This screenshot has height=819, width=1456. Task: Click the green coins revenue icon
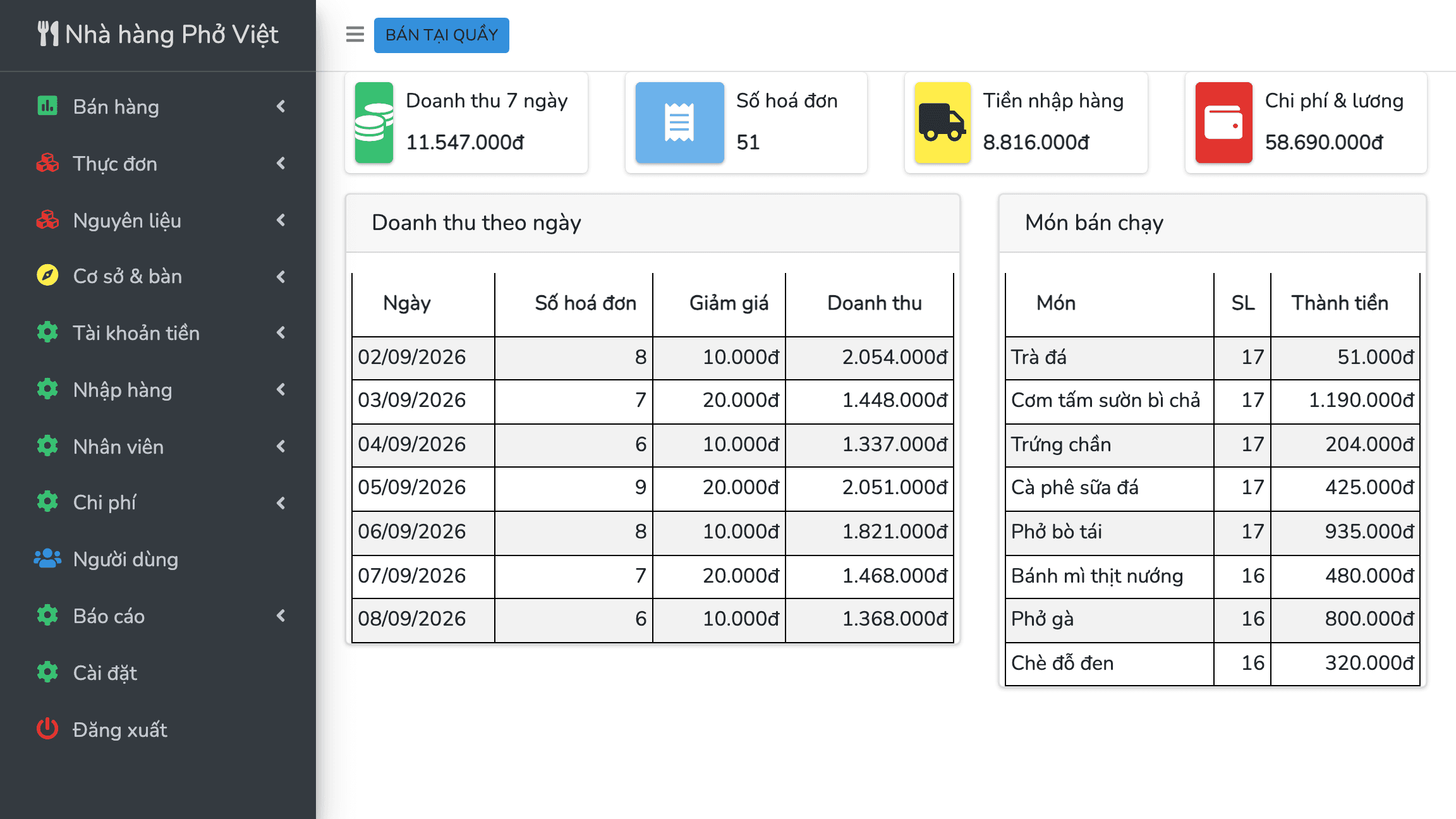point(374,123)
